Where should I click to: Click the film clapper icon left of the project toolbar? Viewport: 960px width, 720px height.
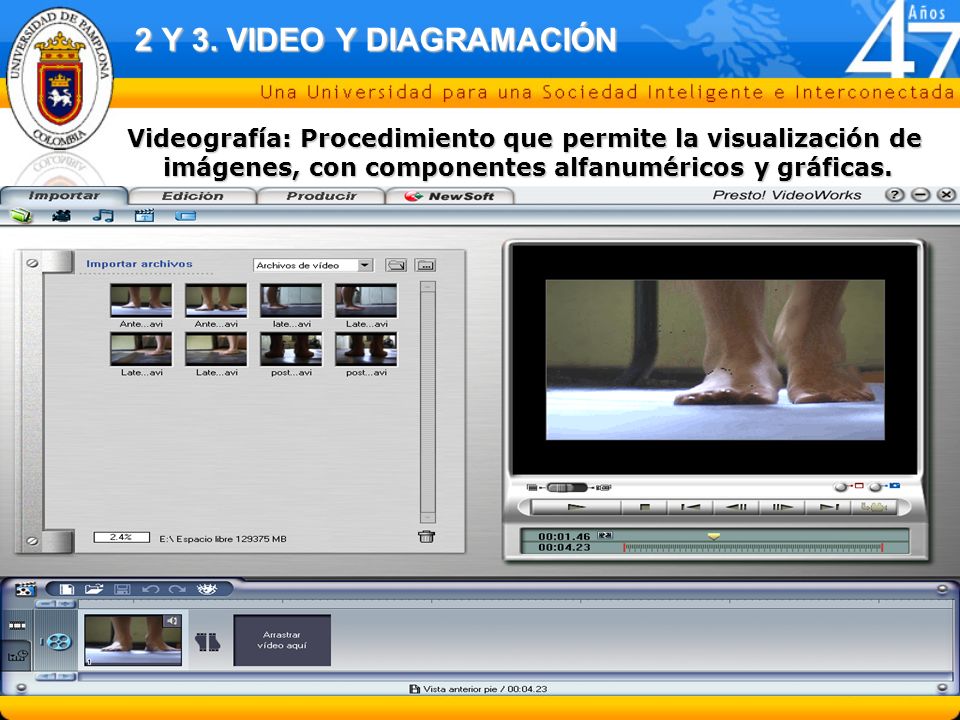tap(24, 589)
